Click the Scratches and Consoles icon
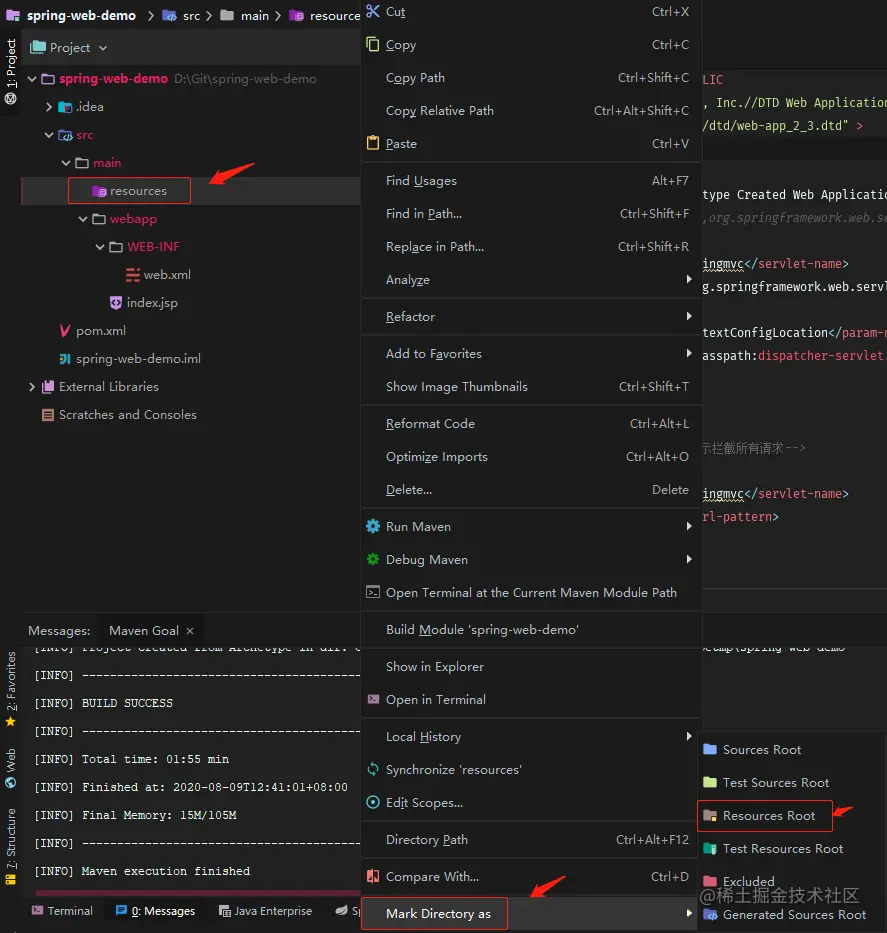Viewport: 887px width, 933px height. pyautogui.click(x=48, y=415)
